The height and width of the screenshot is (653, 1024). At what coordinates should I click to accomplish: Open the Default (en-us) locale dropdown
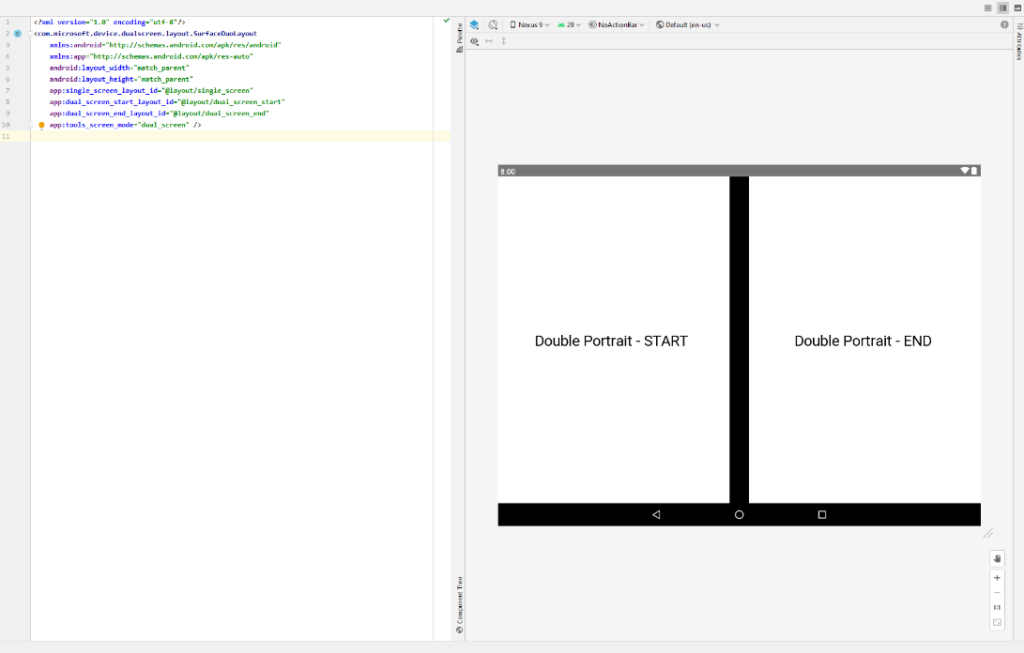[x=687, y=24]
